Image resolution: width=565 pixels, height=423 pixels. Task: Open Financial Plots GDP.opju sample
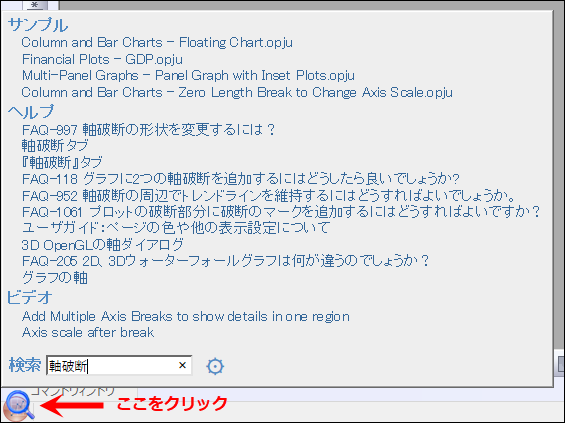[102, 59]
